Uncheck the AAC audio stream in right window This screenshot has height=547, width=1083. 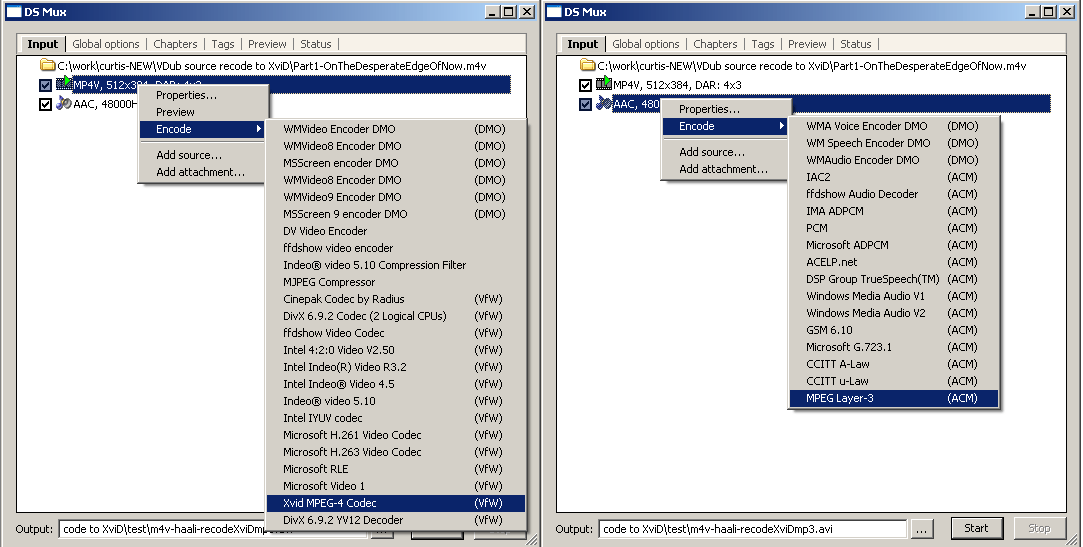pyautogui.click(x=586, y=104)
